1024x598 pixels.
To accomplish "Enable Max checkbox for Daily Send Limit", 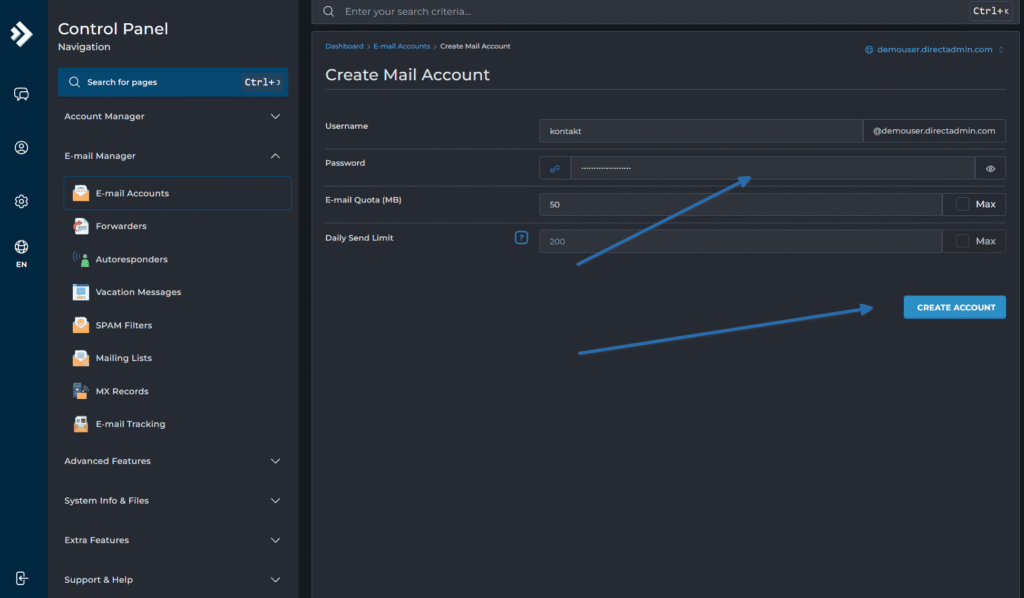I will (962, 241).
